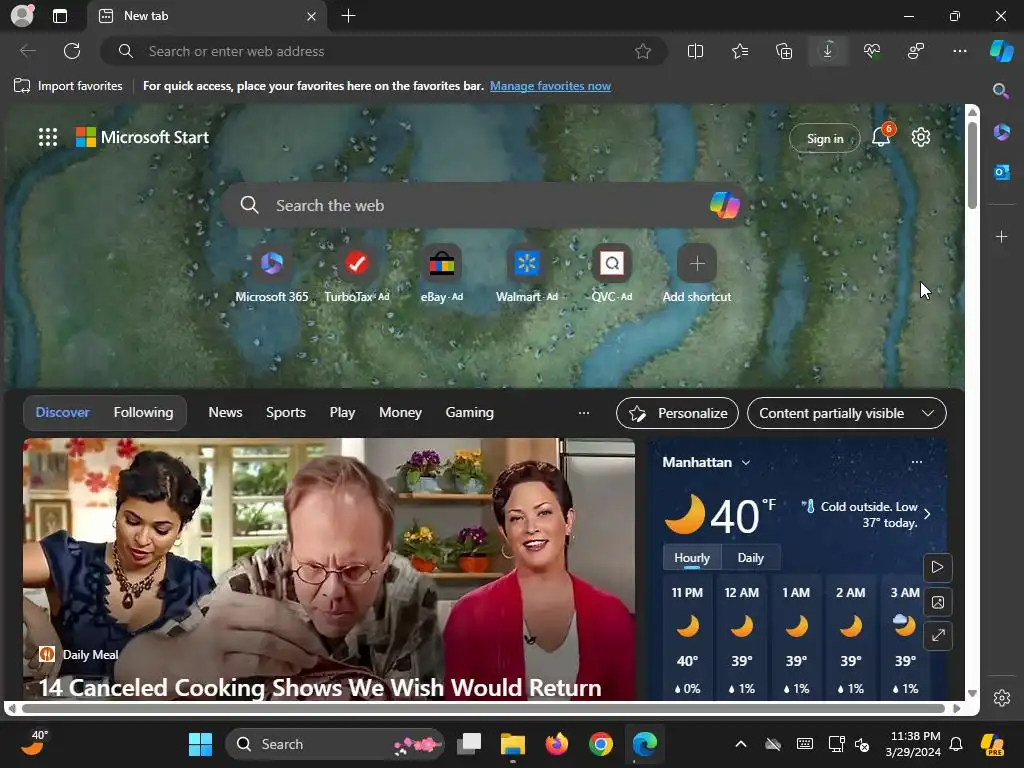Open the canceled cooking shows article
The height and width of the screenshot is (768, 1024).
click(320, 688)
